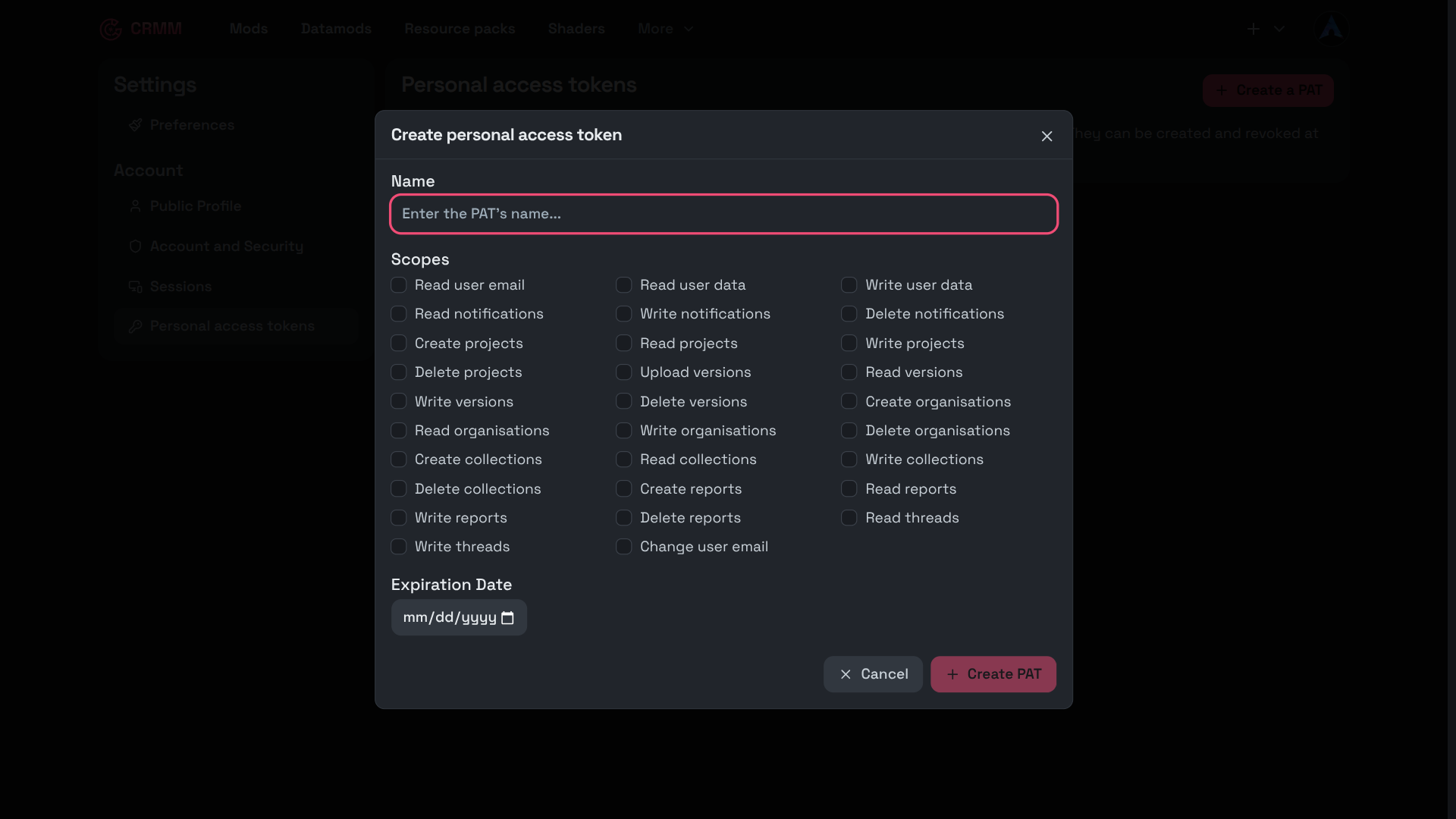Open the Mods navigation tab
Viewport: 1456px width, 819px height.
coord(249,29)
